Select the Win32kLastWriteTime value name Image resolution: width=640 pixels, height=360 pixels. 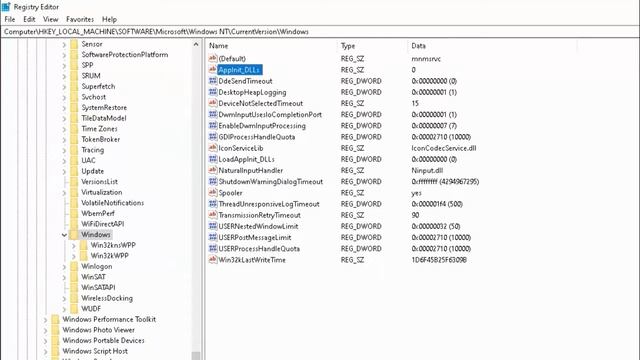[x=252, y=260]
